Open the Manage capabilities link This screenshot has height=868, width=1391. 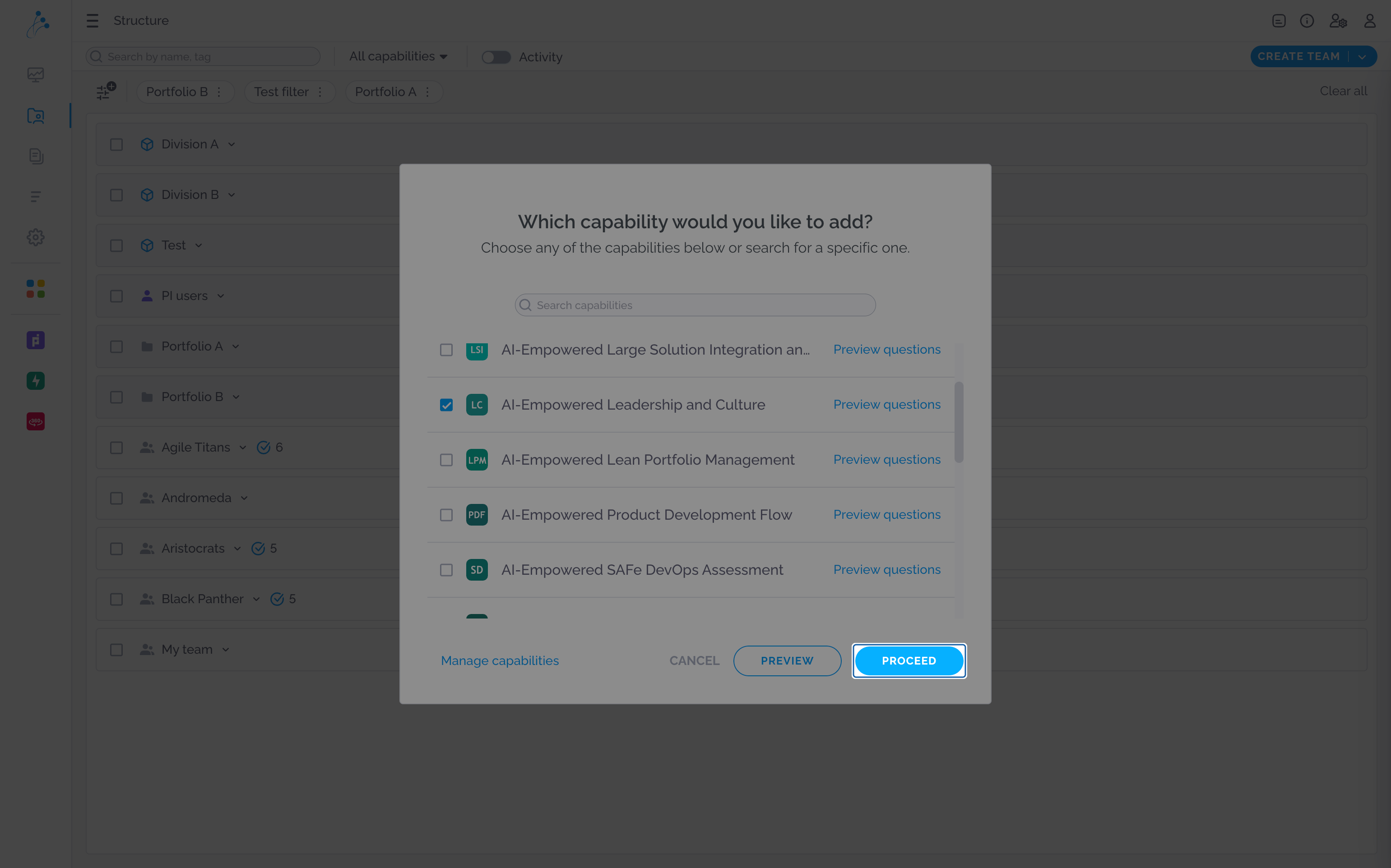click(500, 661)
